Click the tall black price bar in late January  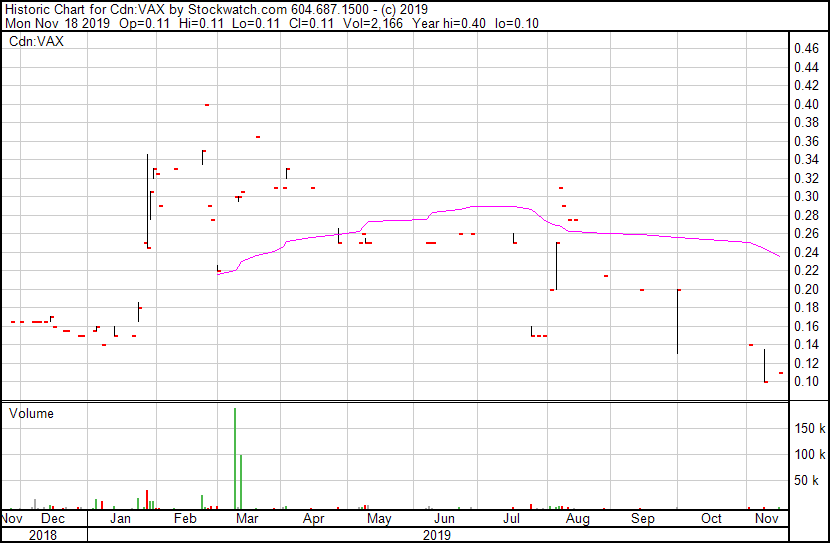(147, 200)
